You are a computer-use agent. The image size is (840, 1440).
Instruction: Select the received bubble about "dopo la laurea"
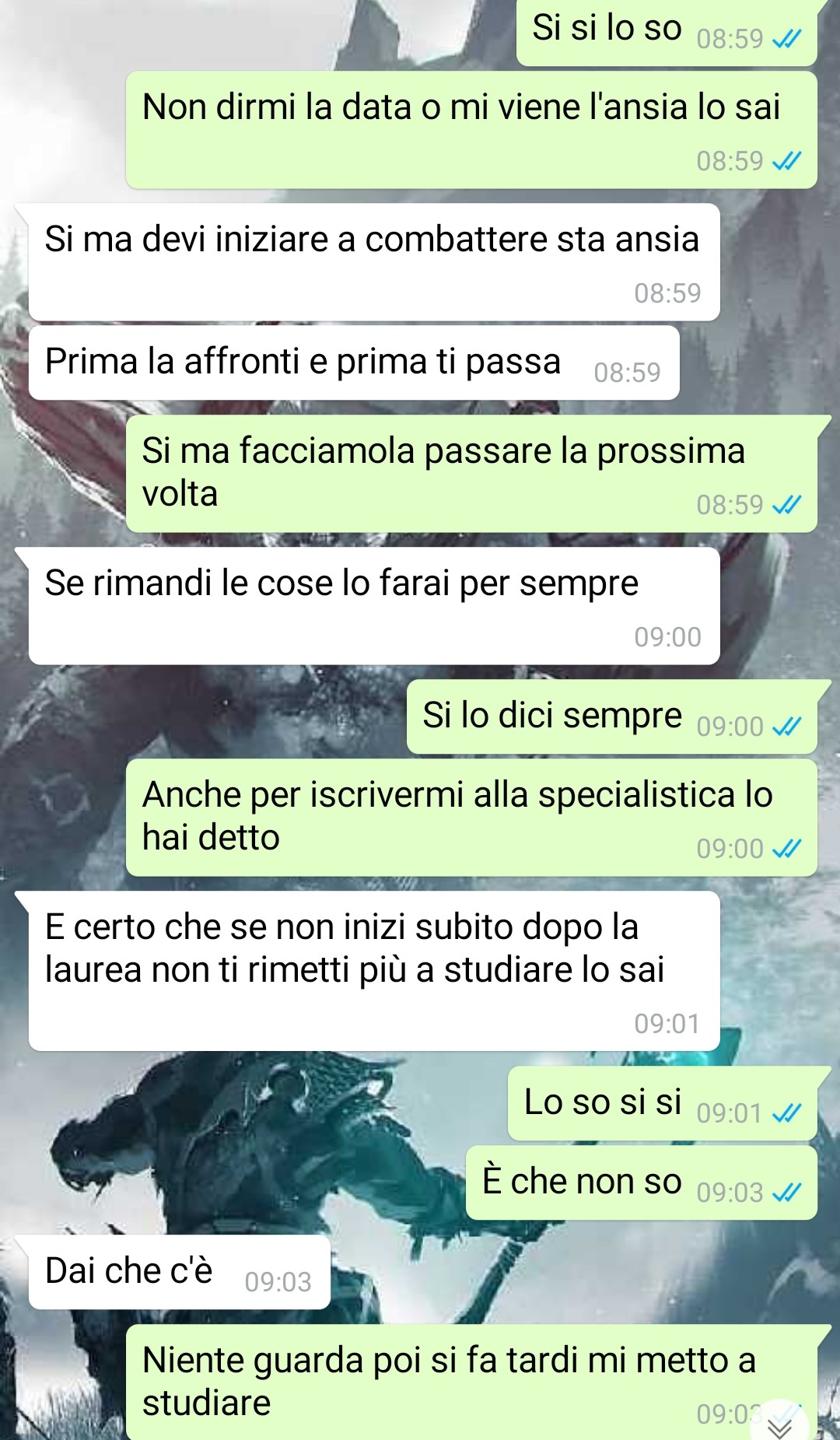tap(374, 971)
